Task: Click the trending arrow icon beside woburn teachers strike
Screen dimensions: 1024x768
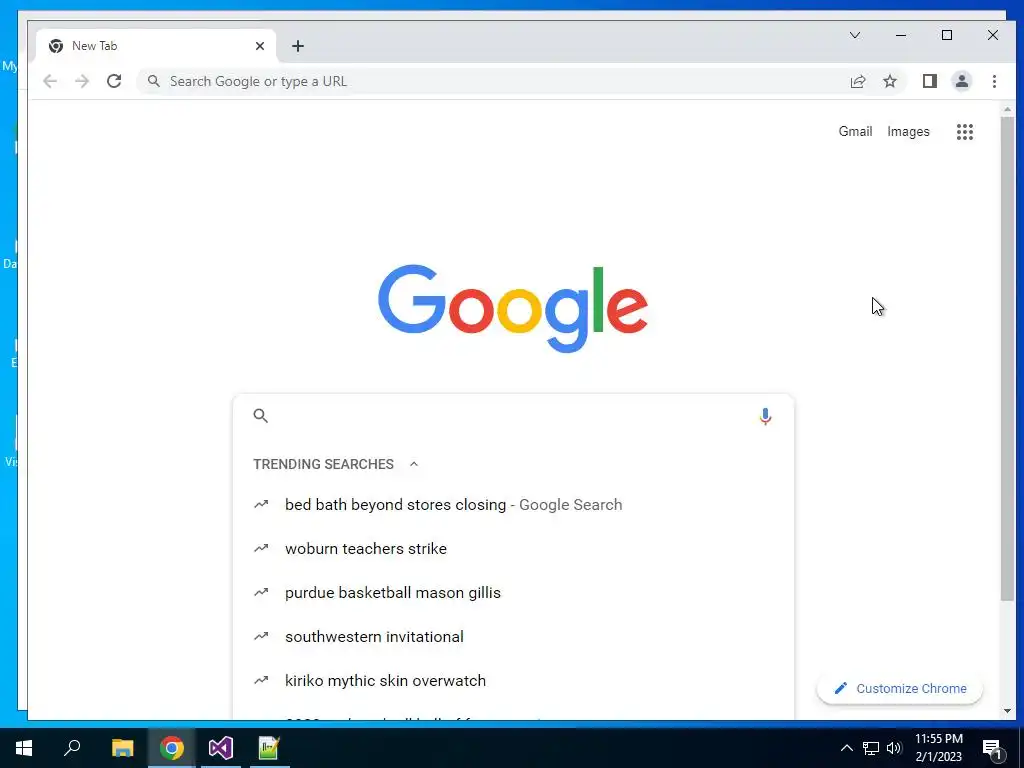Action: coord(261,549)
